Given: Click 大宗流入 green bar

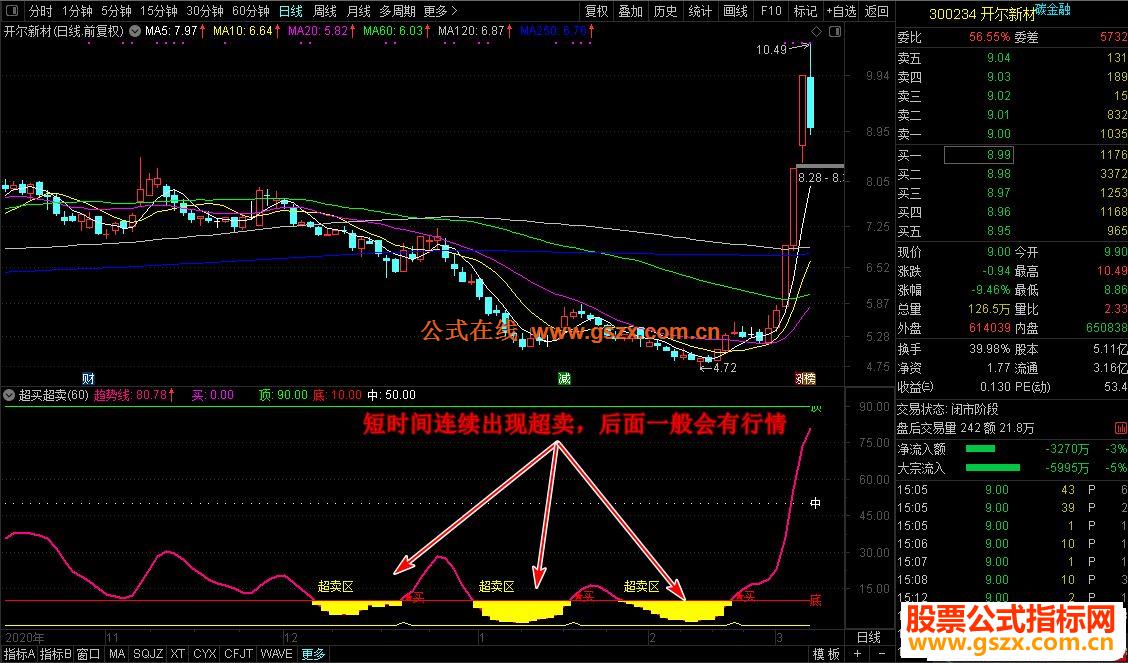Looking at the screenshot, I should [992, 468].
